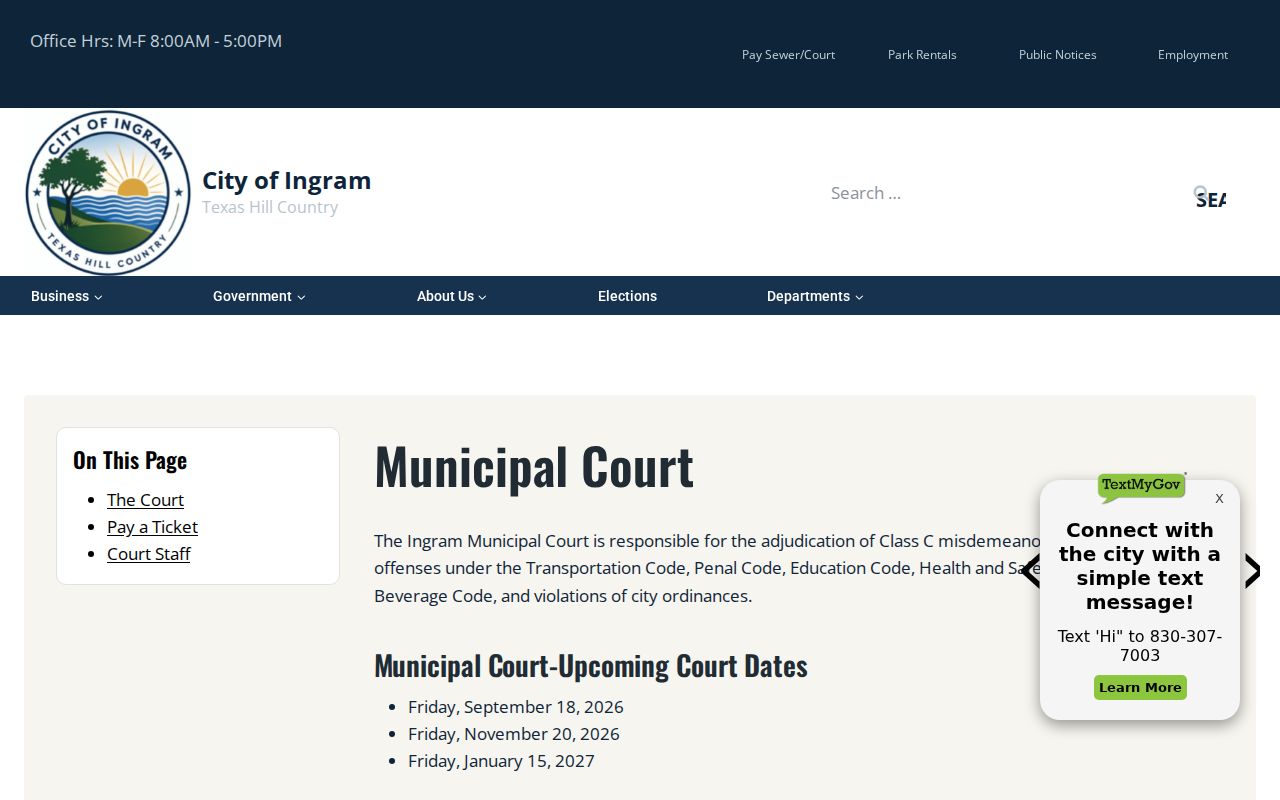Screen dimensions: 1280x800
Task: Click the previous slide left arrow
Action: [x=1030, y=571]
